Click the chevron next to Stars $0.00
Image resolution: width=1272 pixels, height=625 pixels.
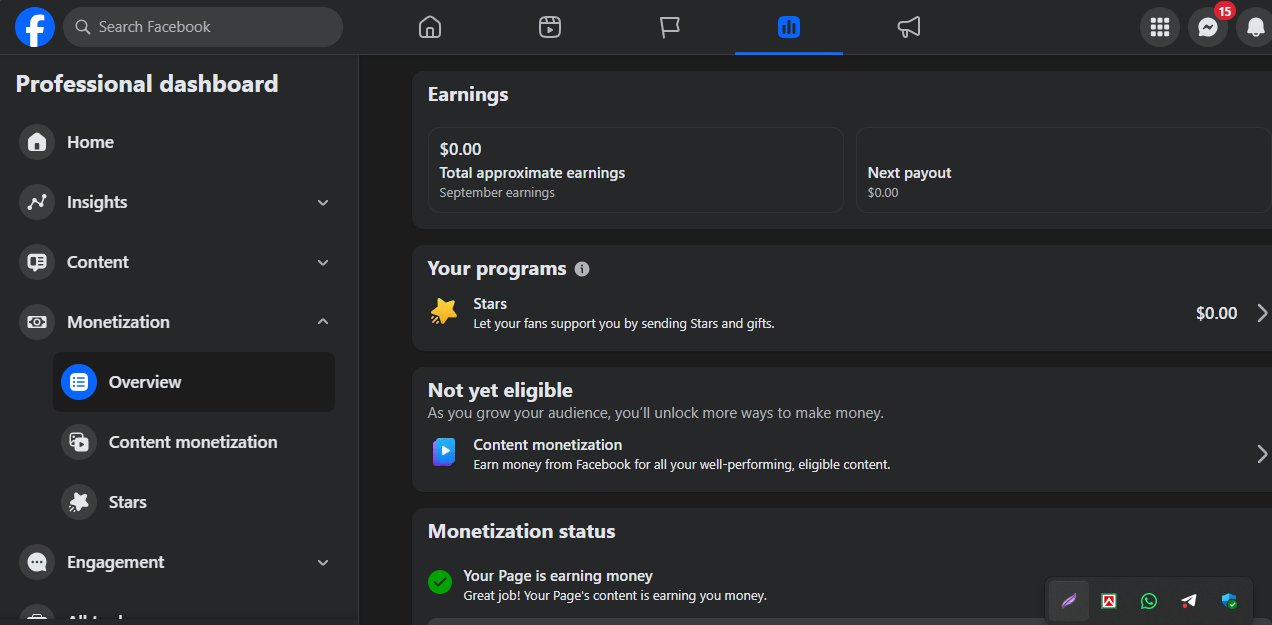1262,313
